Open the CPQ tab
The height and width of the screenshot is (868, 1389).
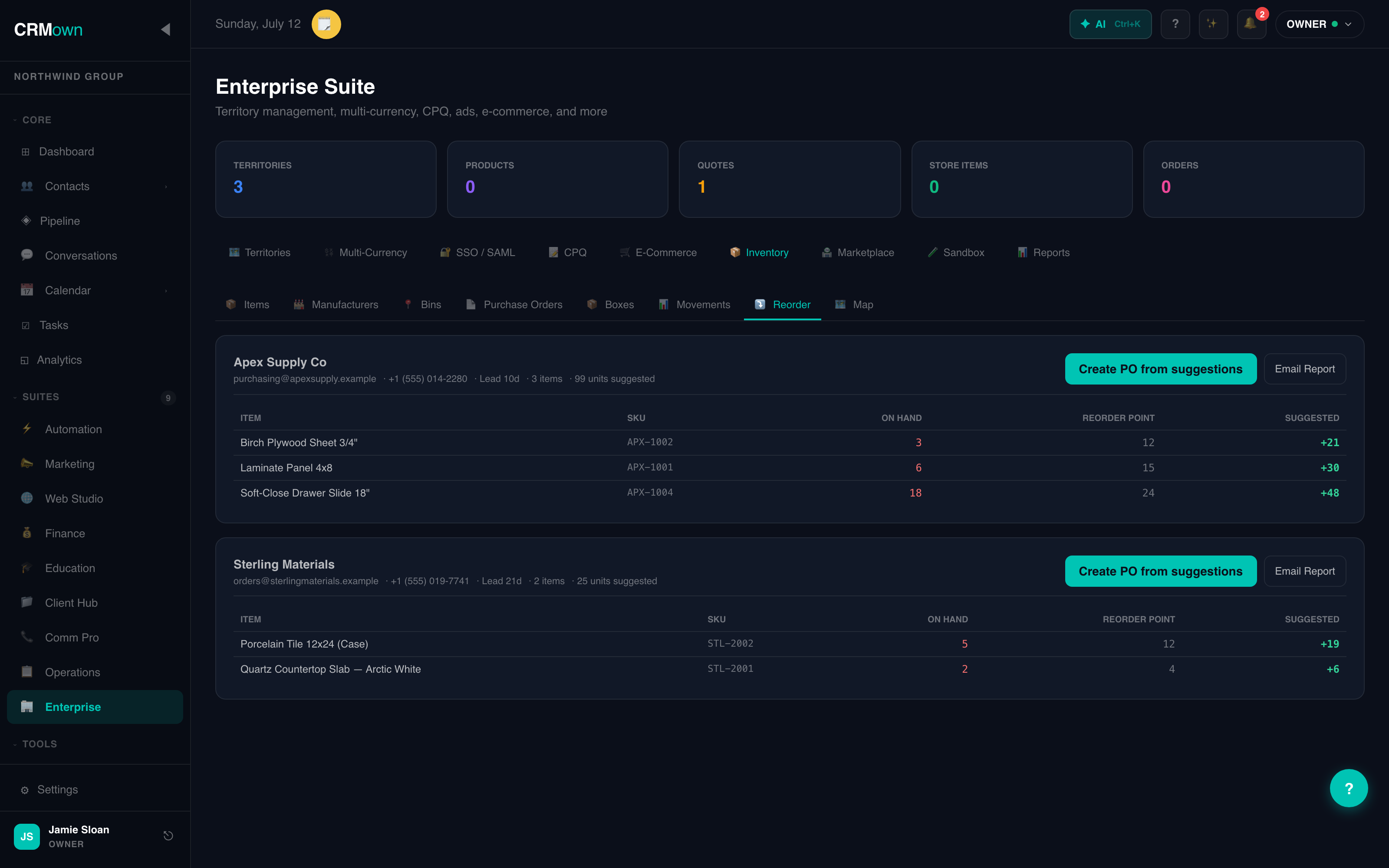pyautogui.click(x=568, y=253)
